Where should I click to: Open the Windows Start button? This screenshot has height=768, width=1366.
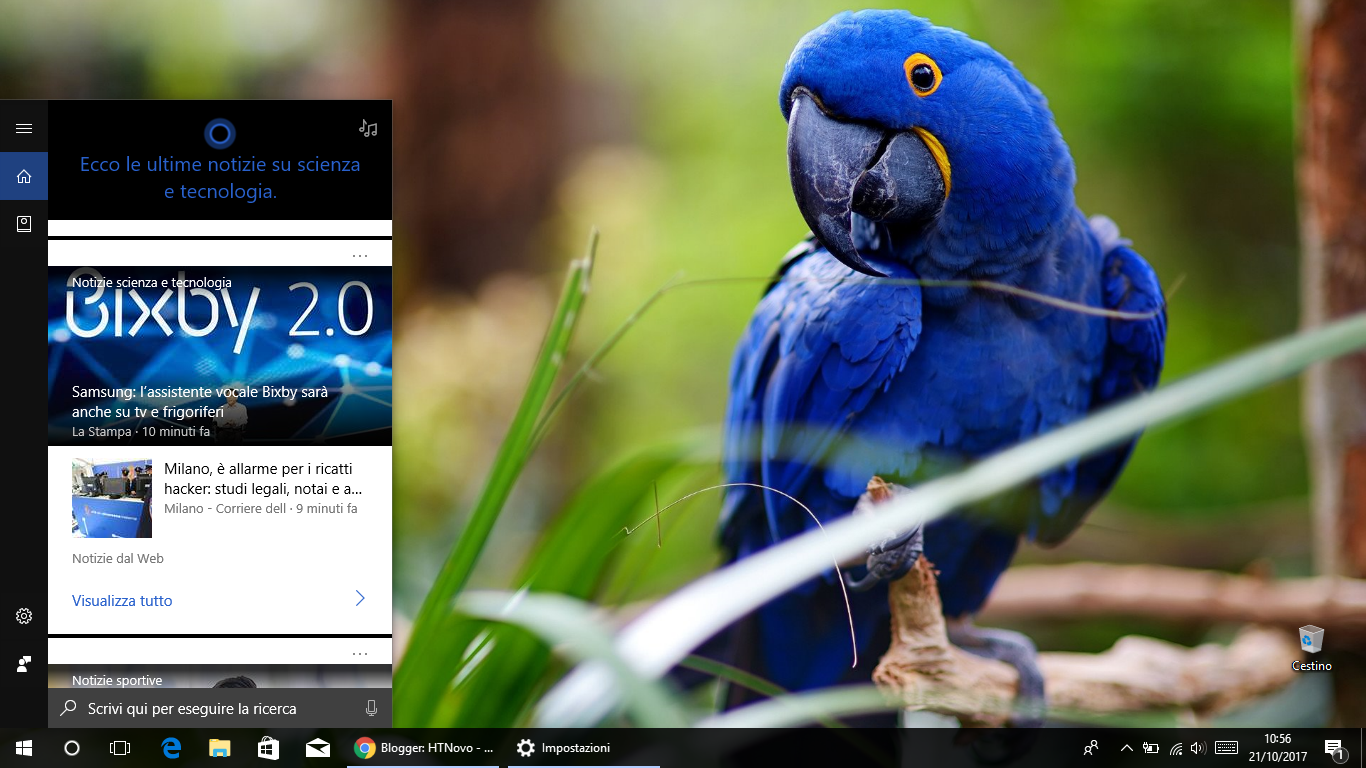click(24, 748)
